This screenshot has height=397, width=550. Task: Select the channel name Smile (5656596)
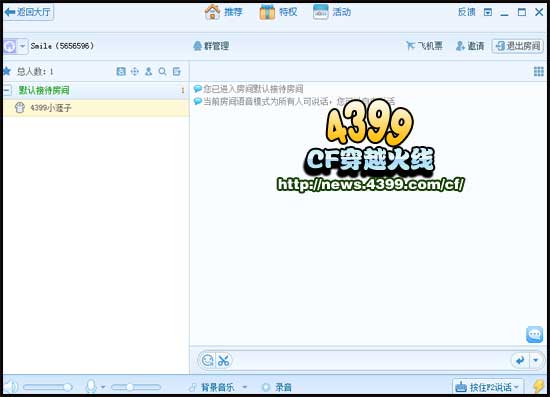pos(62,46)
